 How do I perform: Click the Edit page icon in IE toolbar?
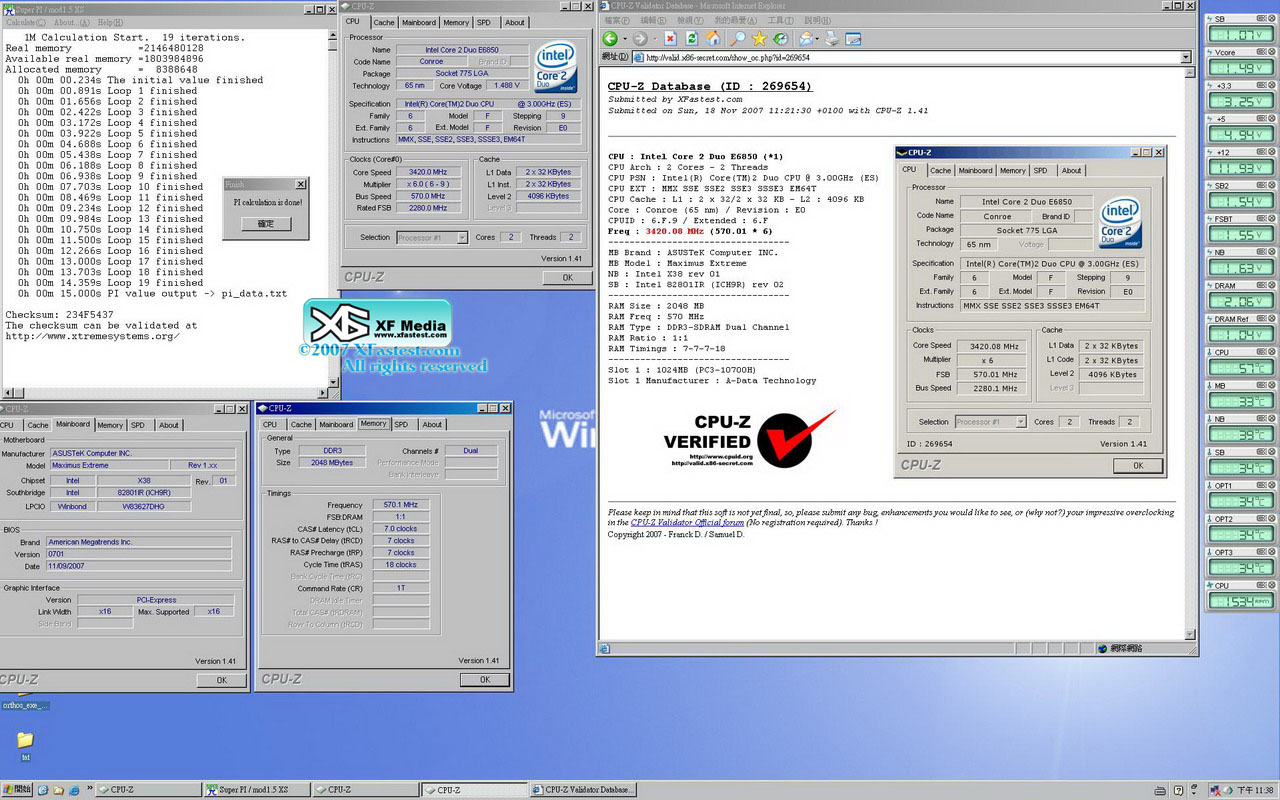pyautogui.click(x=853, y=39)
